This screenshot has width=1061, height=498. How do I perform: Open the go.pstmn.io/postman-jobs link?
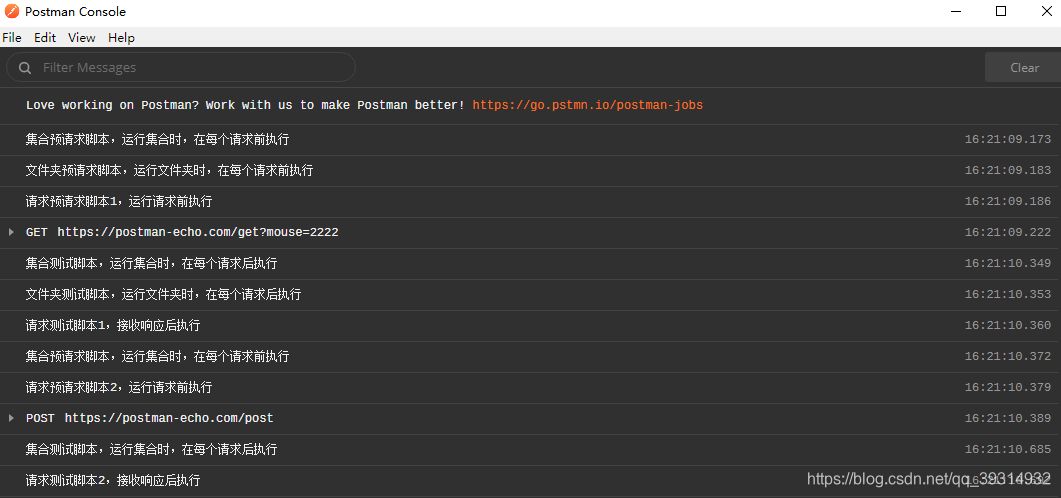click(x=587, y=105)
